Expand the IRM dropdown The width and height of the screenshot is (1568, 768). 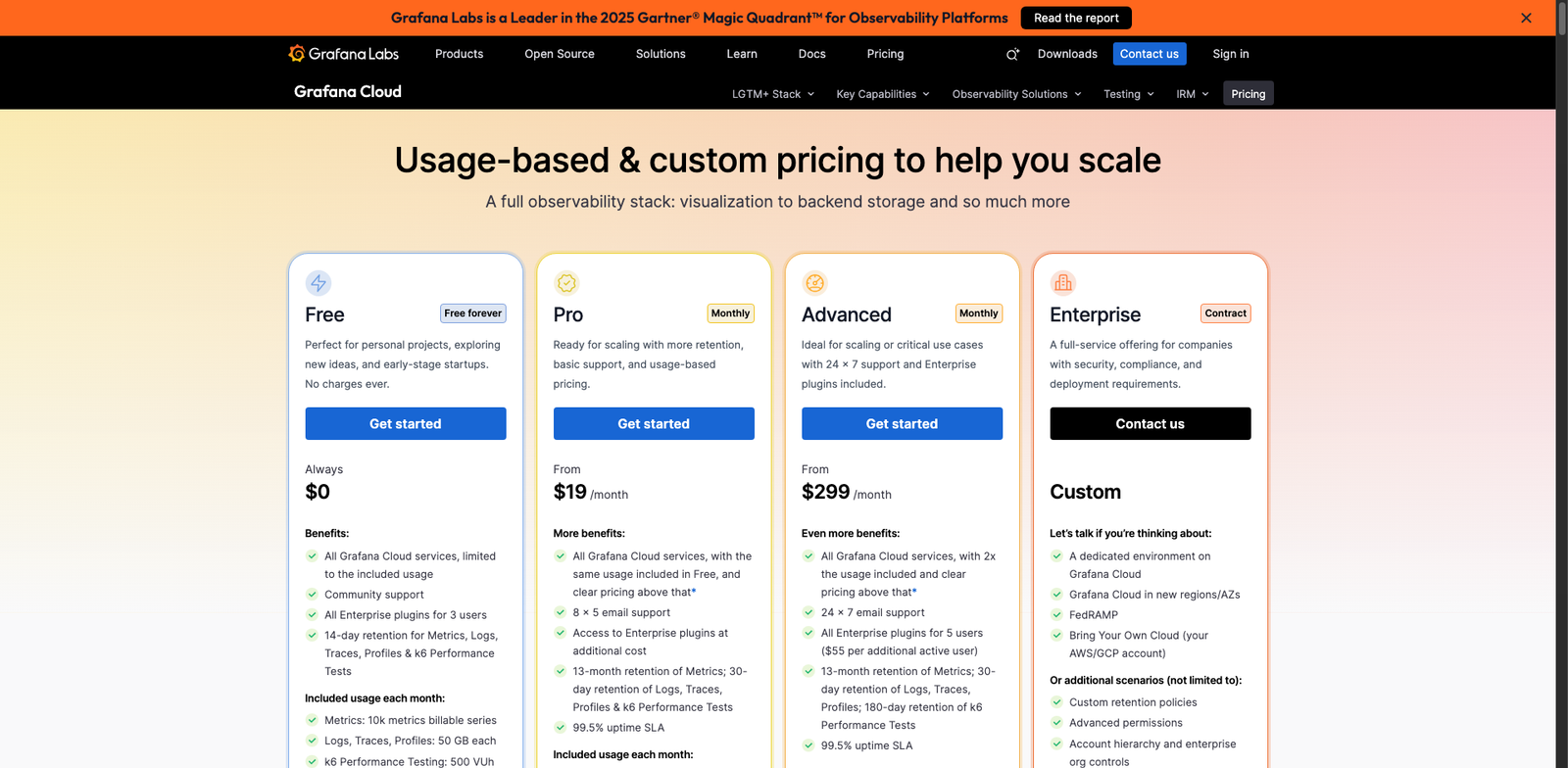tap(1193, 94)
